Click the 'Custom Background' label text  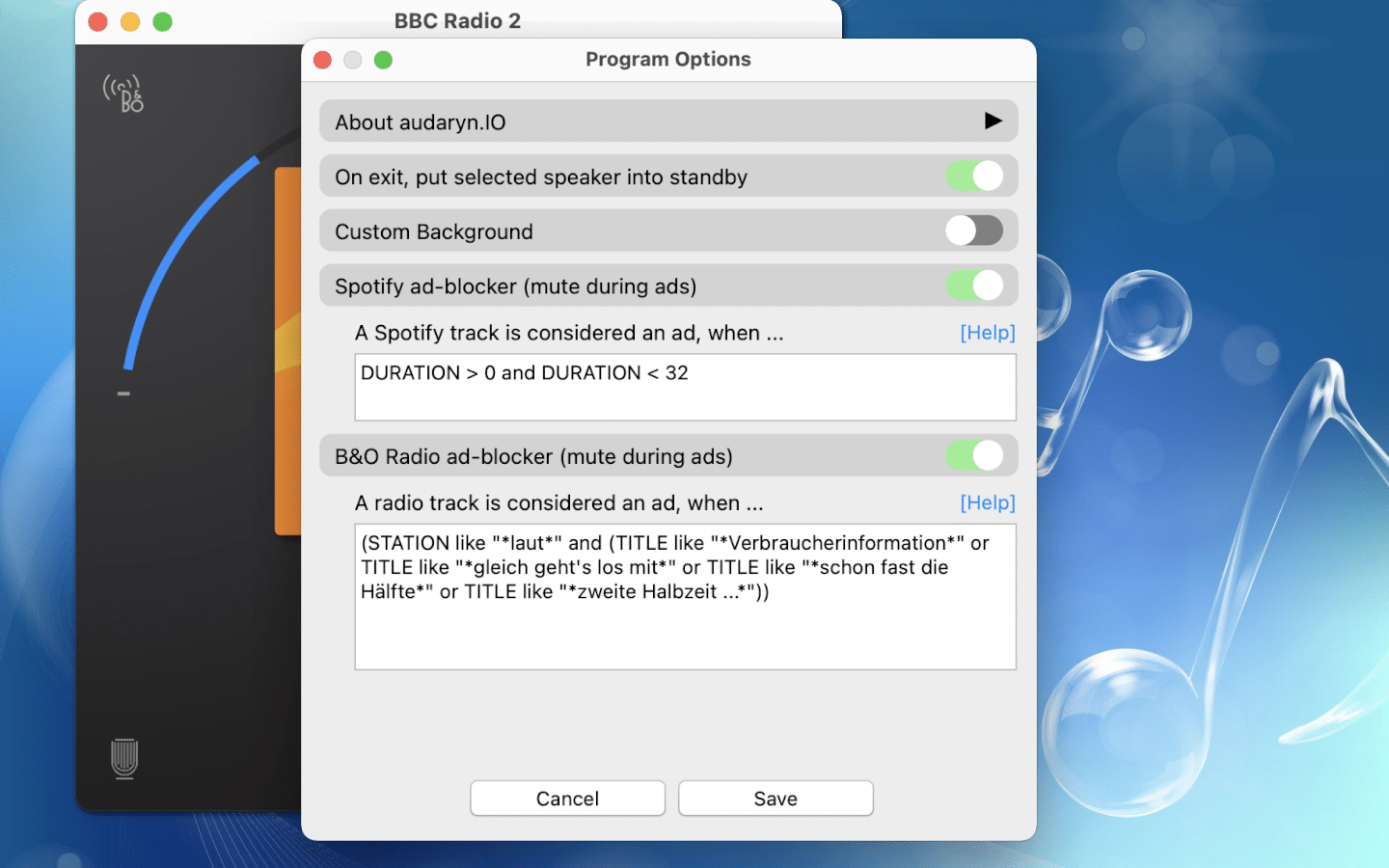pyautogui.click(x=434, y=231)
